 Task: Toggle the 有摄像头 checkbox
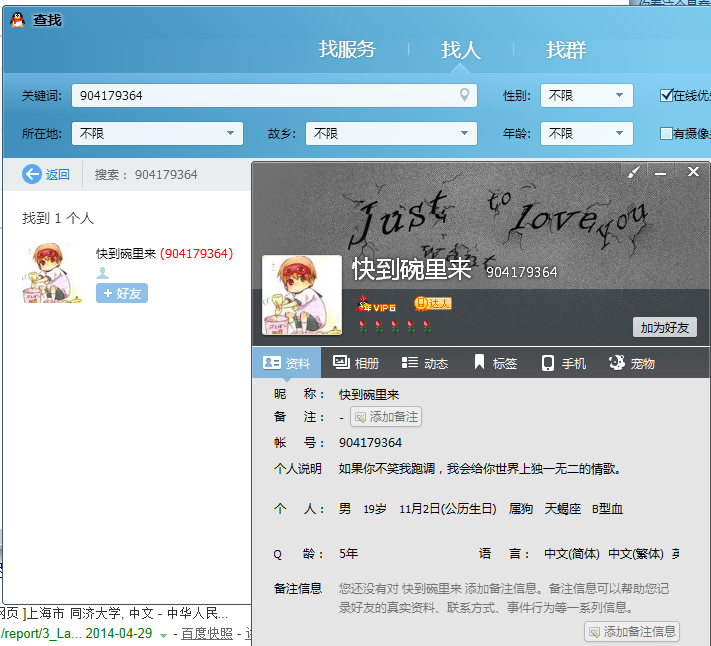(x=666, y=133)
